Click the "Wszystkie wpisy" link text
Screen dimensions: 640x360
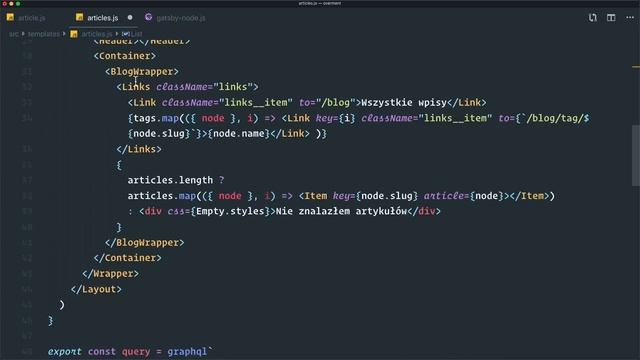[x=404, y=102]
